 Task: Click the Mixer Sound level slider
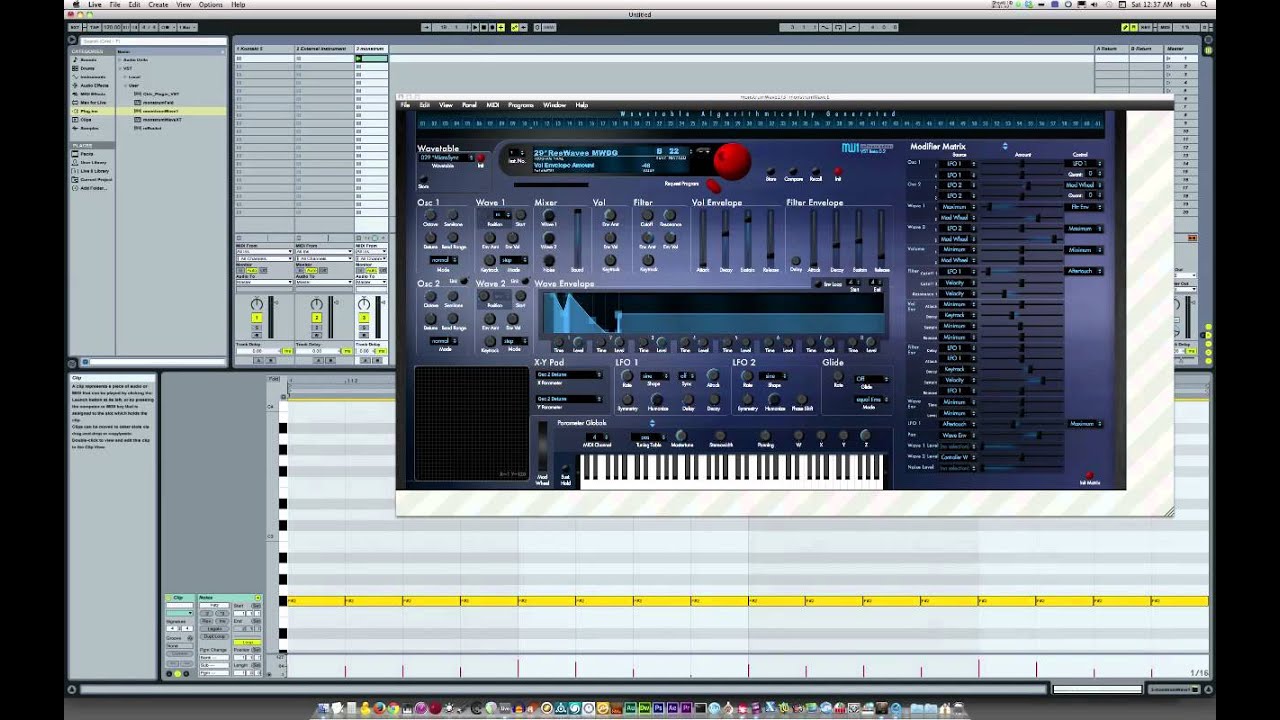(577, 238)
